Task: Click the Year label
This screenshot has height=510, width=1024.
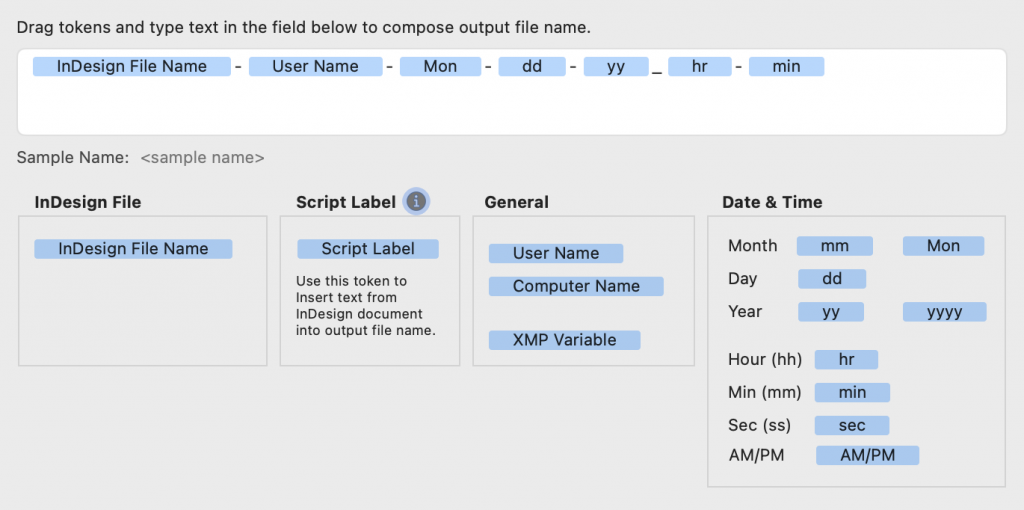Action: click(x=745, y=311)
